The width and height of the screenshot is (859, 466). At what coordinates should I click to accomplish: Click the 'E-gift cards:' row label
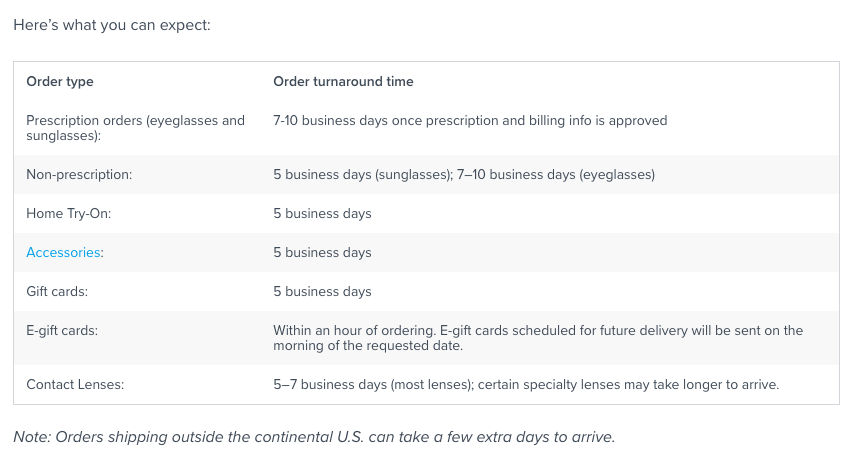point(62,331)
